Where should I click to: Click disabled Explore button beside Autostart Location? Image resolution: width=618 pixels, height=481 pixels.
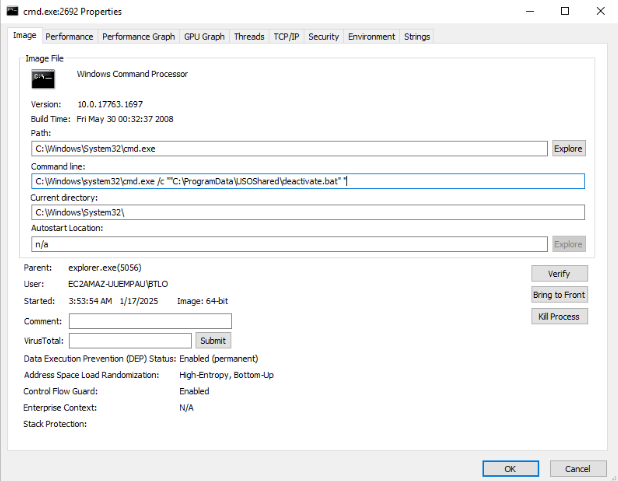point(568,244)
